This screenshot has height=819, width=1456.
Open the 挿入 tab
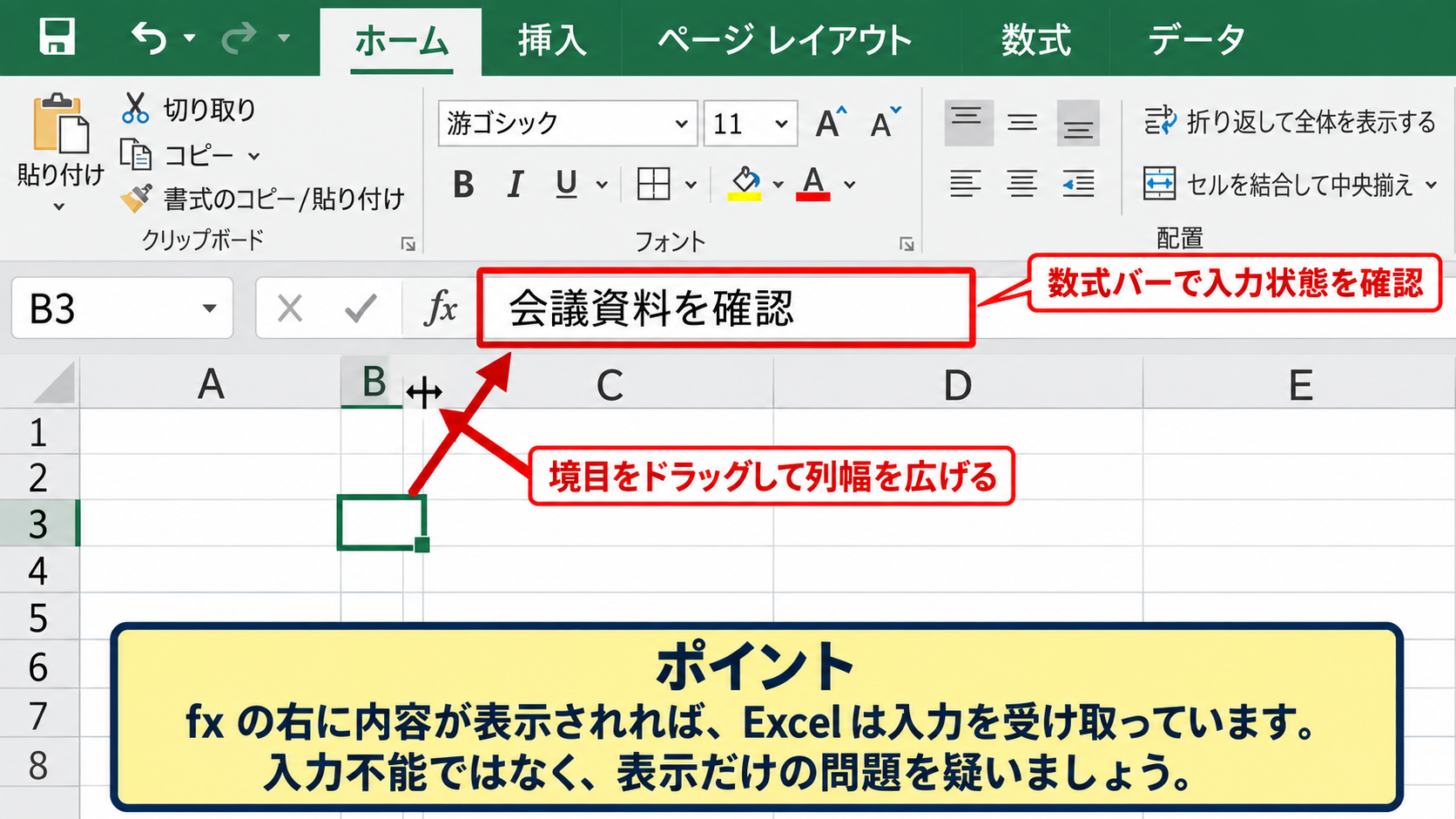pos(551,41)
